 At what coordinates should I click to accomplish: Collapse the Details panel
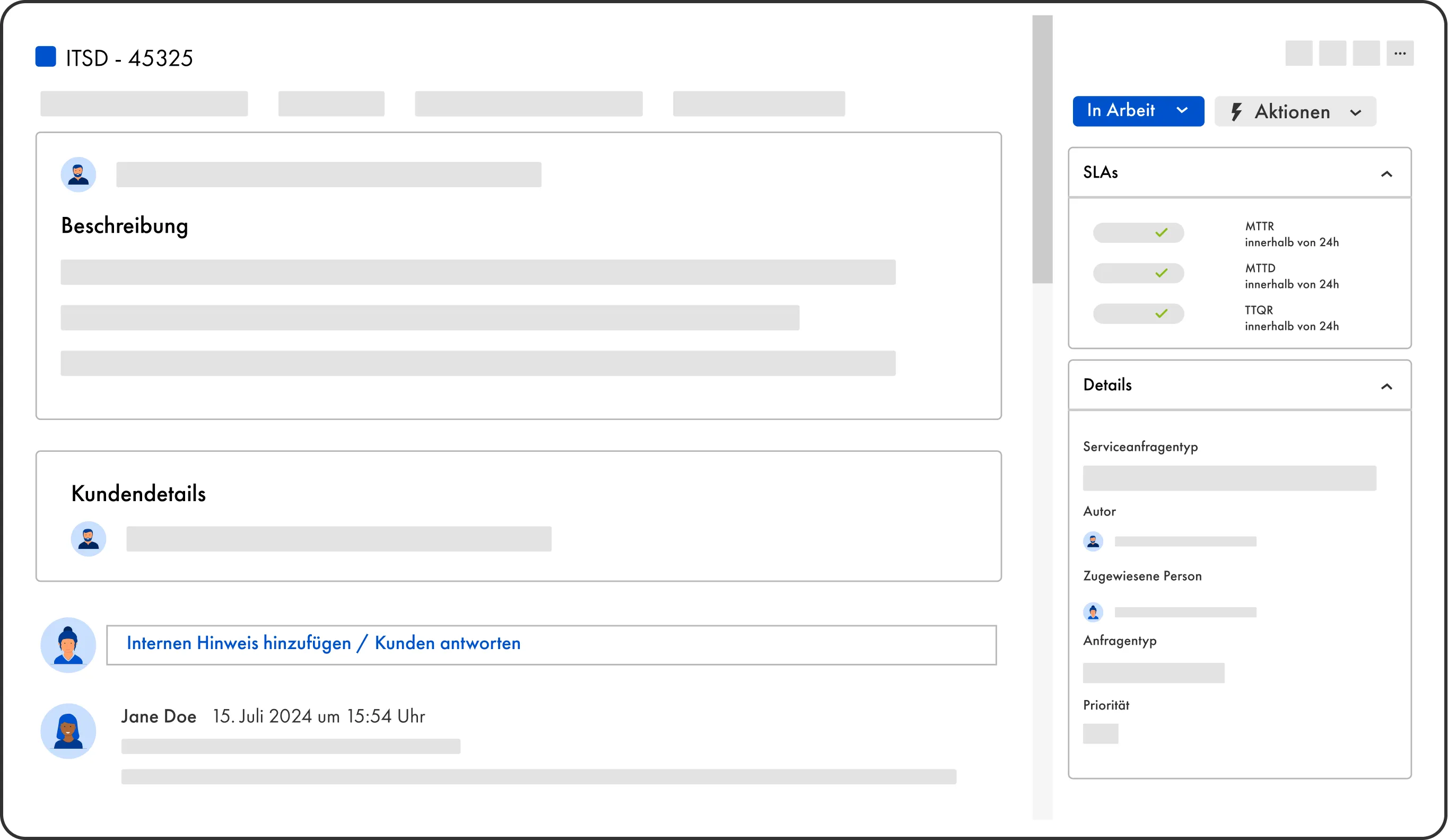1386,387
